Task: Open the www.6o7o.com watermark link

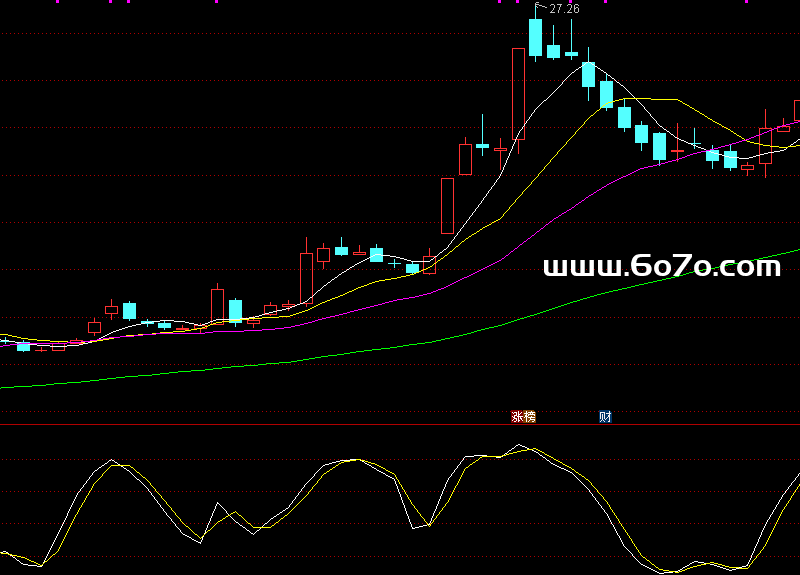Action: click(x=661, y=266)
